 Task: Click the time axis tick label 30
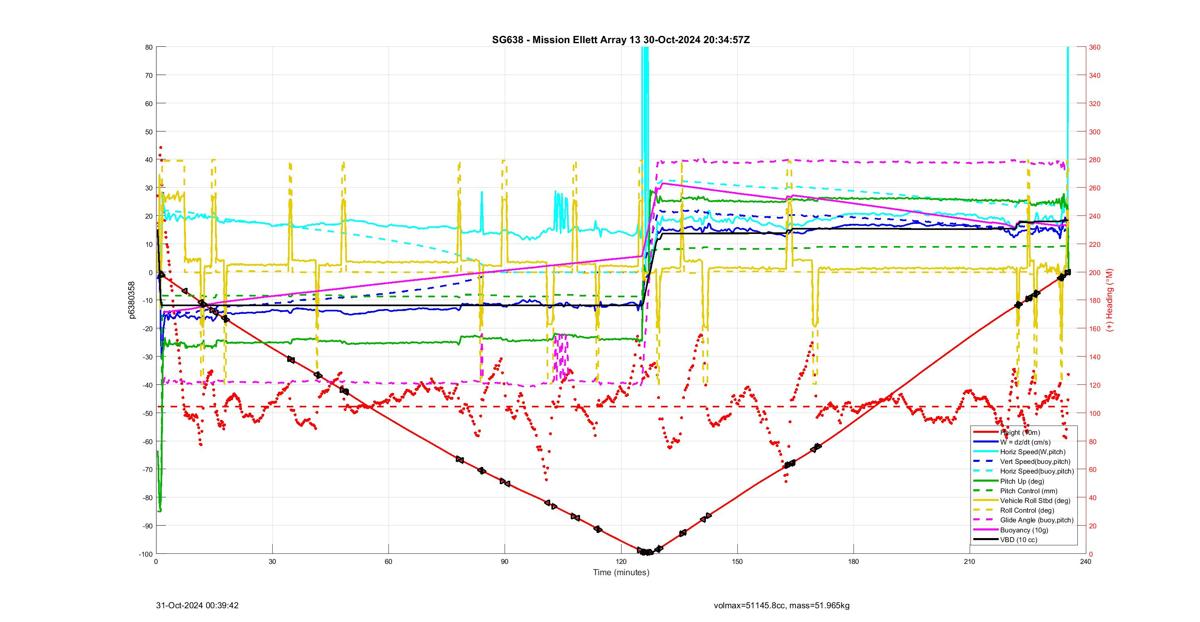(x=272, y=562)
